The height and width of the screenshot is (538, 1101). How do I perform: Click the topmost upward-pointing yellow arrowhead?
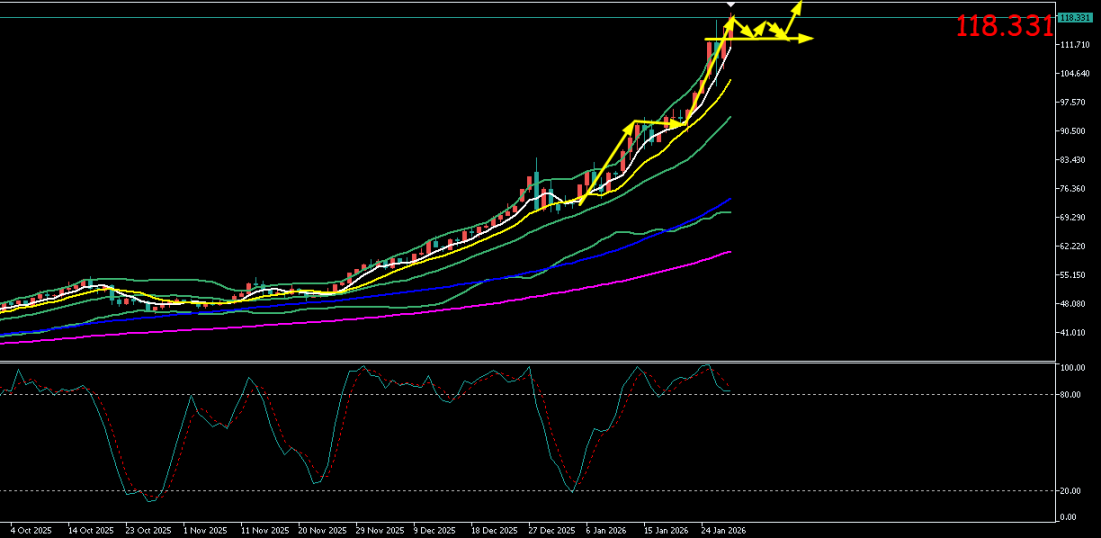coord(798,5)
